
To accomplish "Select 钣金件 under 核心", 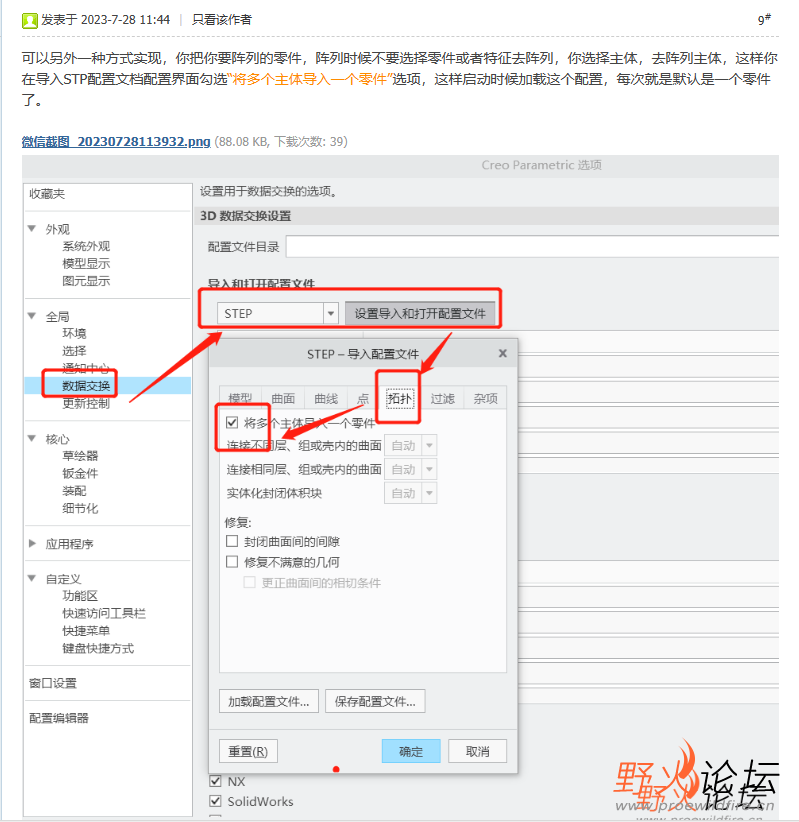I will (x=80, y=473).
